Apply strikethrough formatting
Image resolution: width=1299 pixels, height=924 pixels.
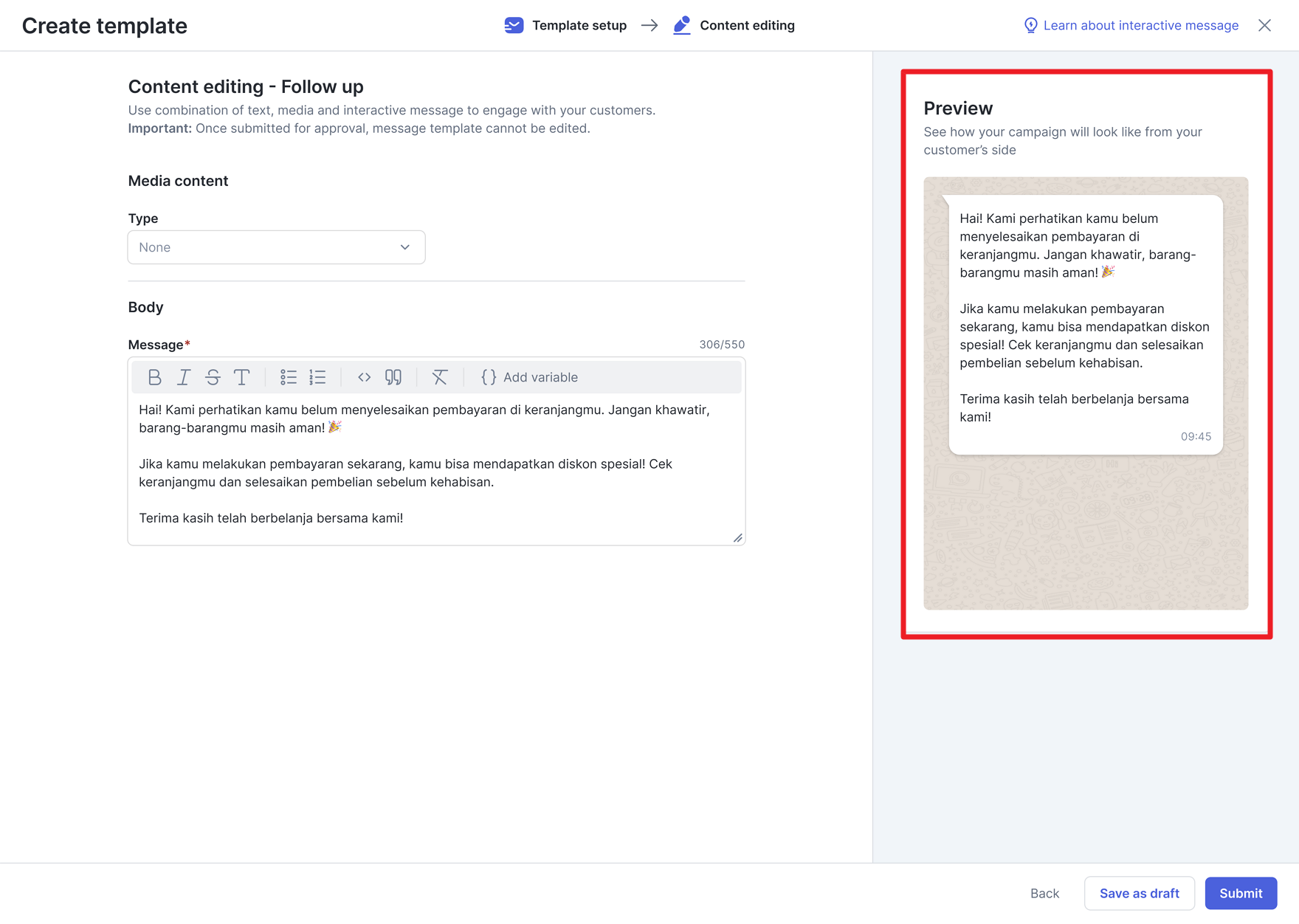213,377
